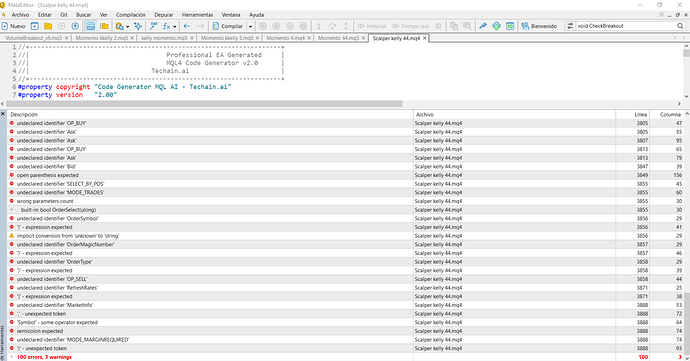Switch to Momento 4.mq4 tab
This screenshot has width=690, height=361.
(x=285, y=38)
